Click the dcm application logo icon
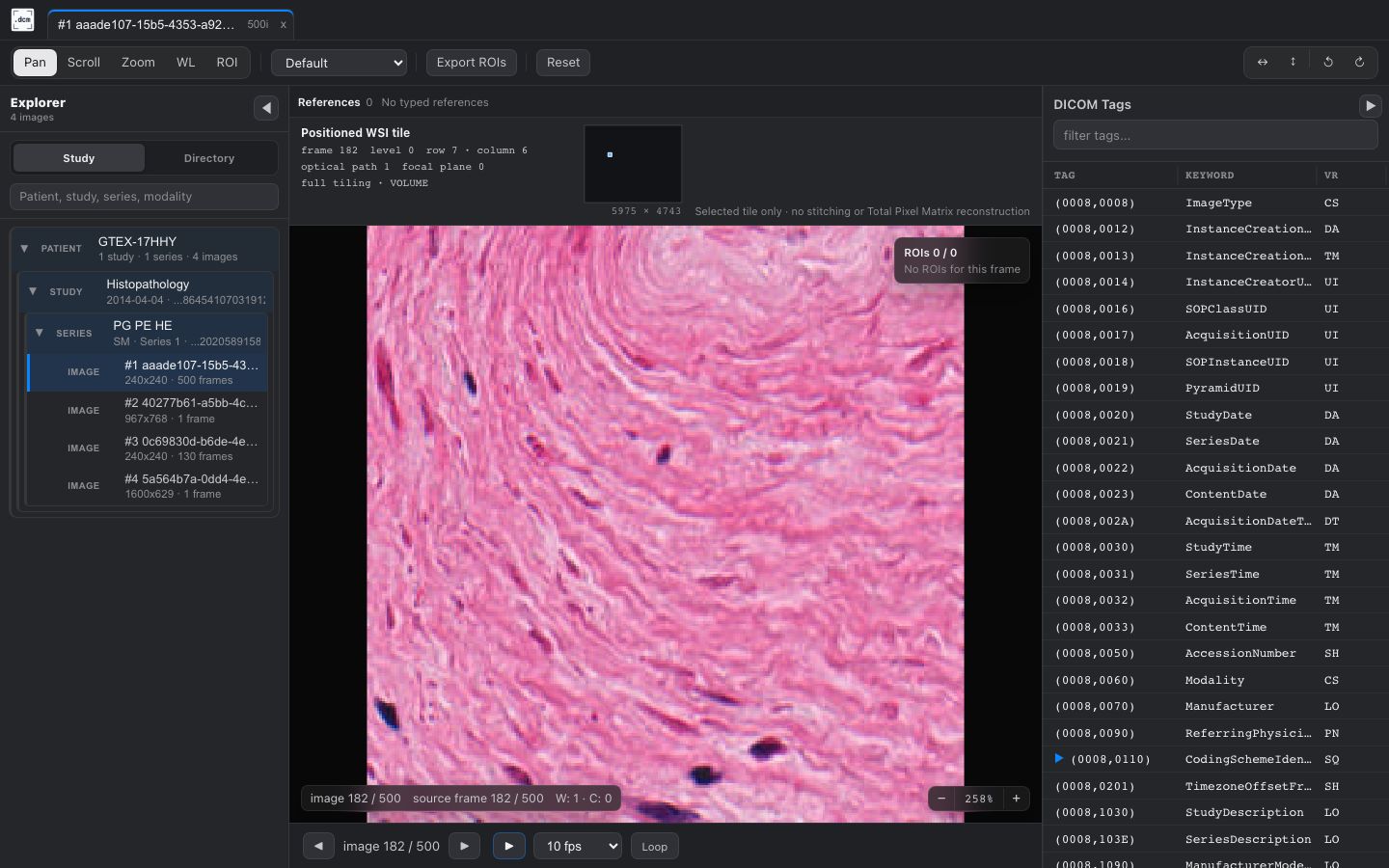The image size is (1389, 868). pos(22,20)
